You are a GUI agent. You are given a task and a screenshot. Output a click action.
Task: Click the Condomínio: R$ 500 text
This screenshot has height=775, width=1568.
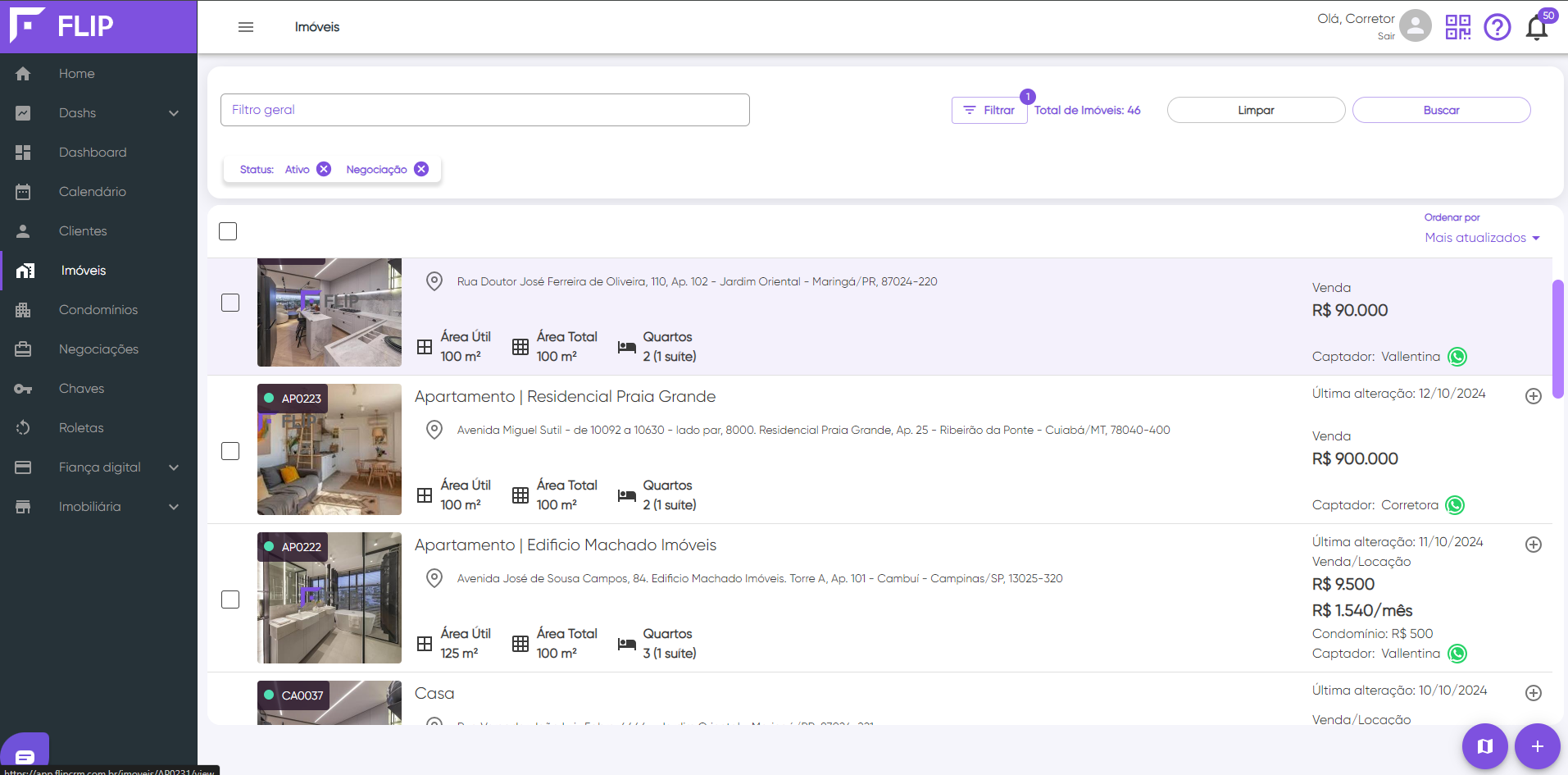click(1372, 634)
